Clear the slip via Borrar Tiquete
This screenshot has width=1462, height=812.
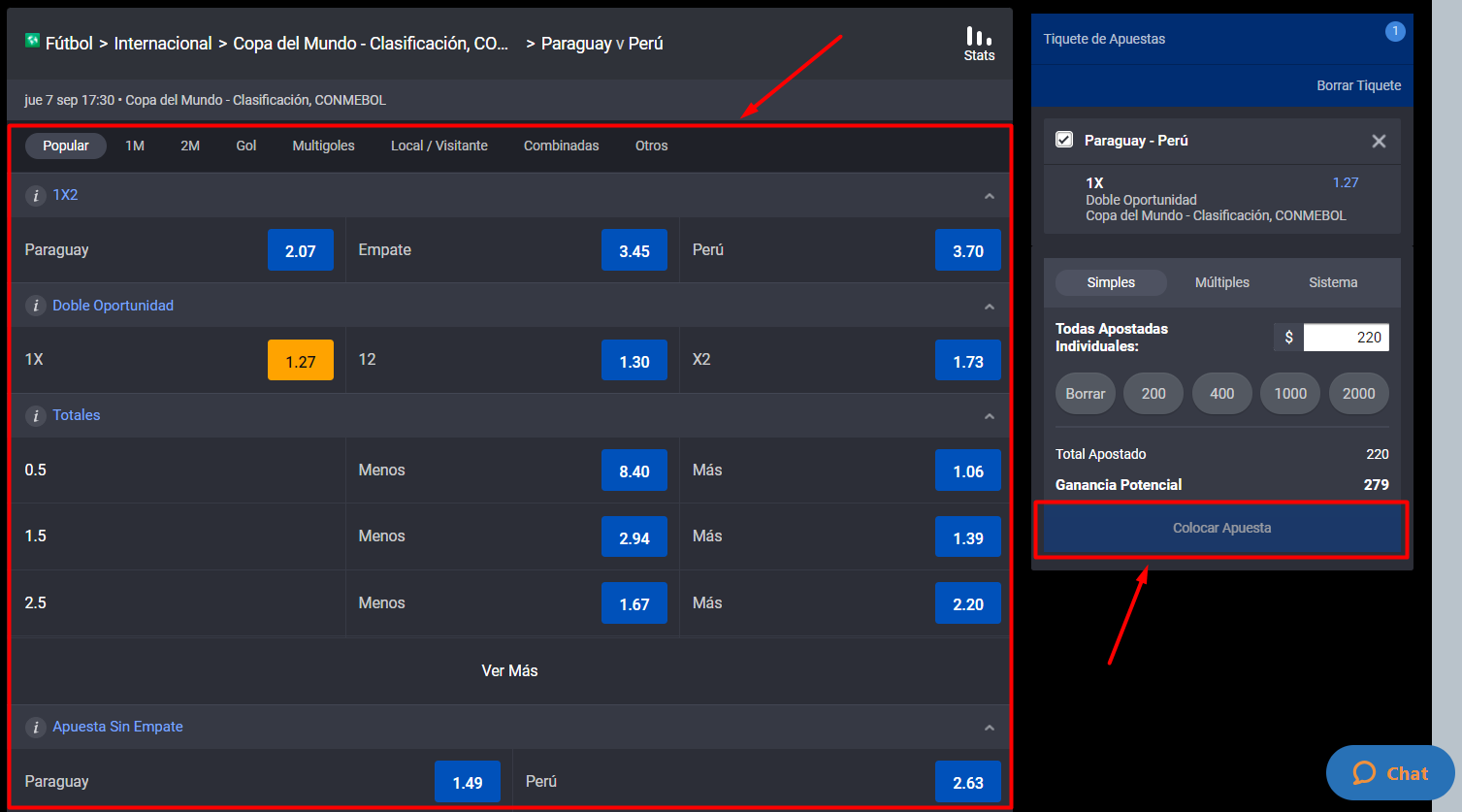pos(1358,85)
